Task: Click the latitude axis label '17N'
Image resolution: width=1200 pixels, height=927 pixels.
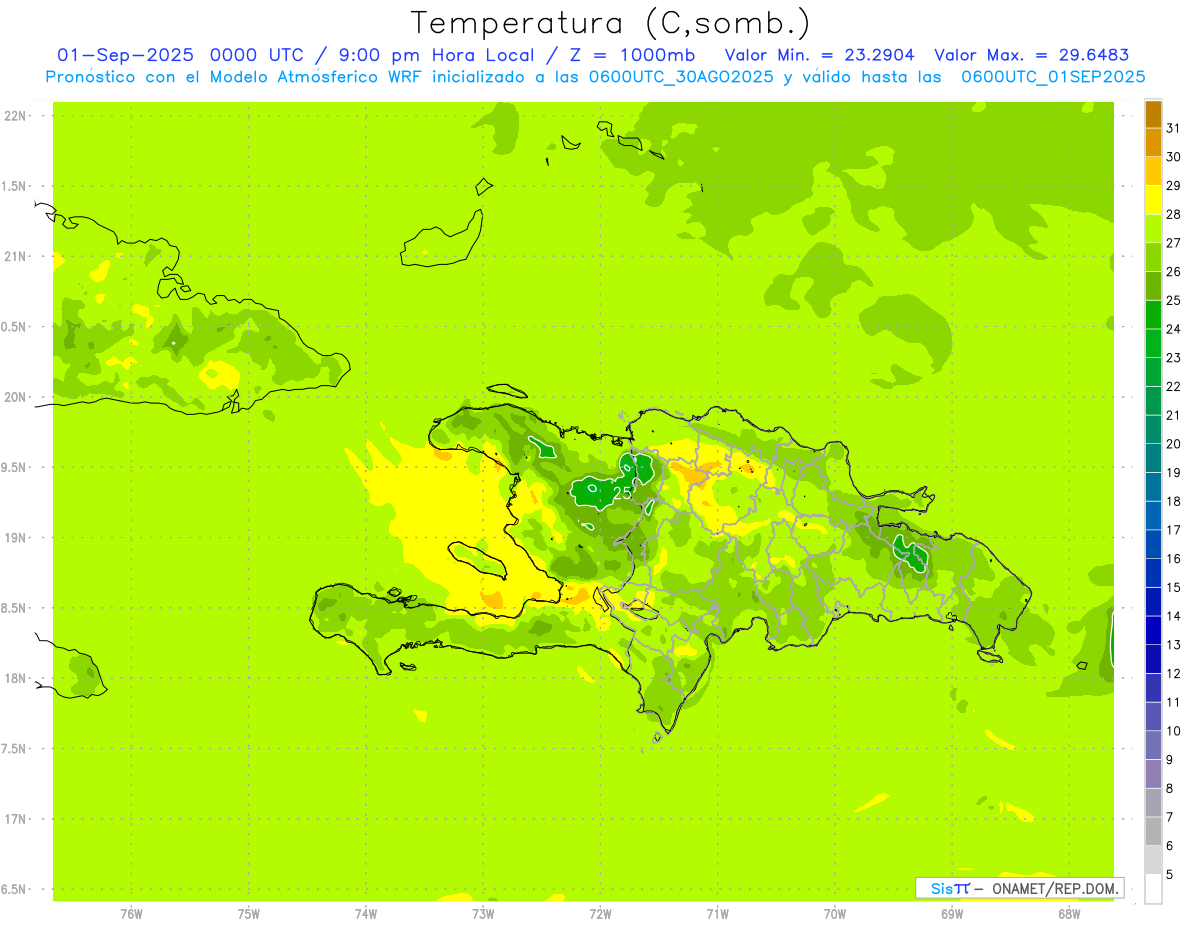Action: pyautogui.click(x=15, y=819)
